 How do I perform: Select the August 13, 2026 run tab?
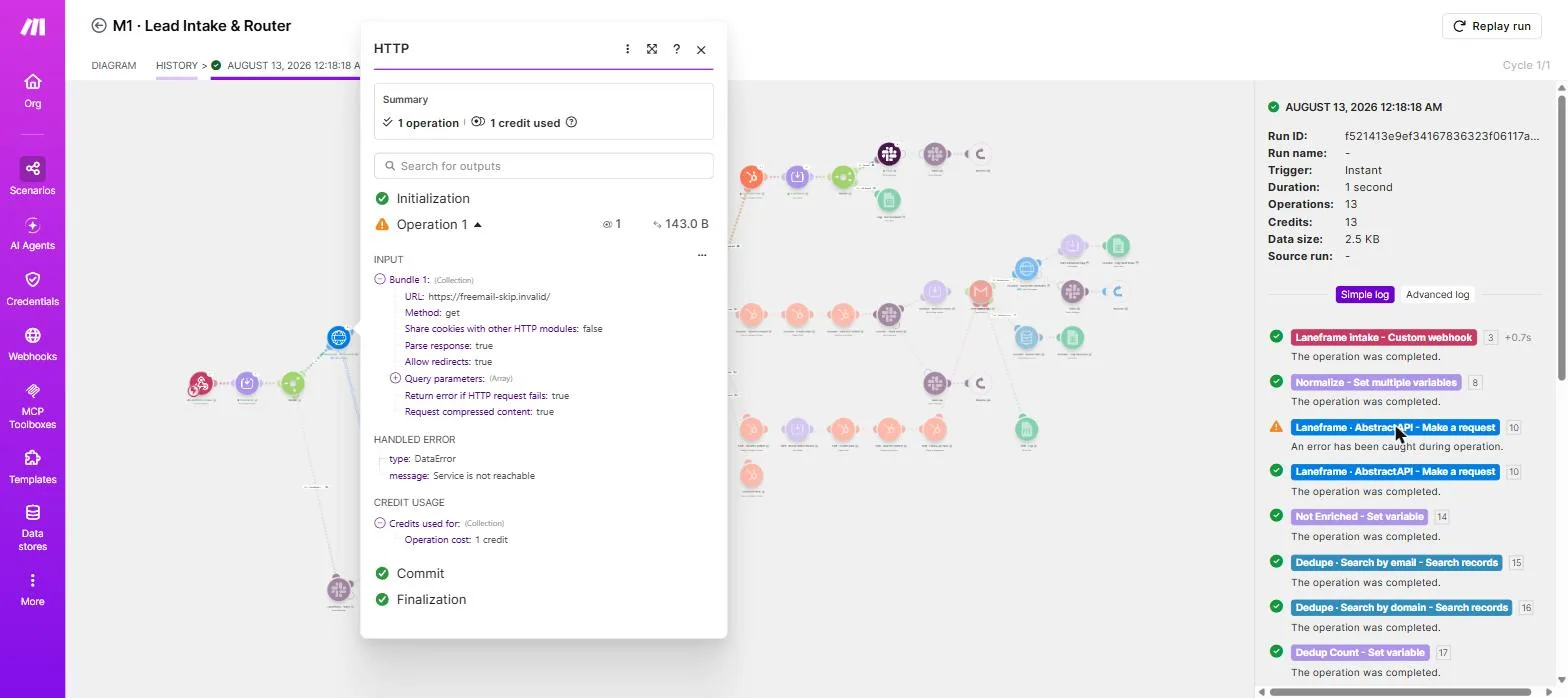coord(286,66)
